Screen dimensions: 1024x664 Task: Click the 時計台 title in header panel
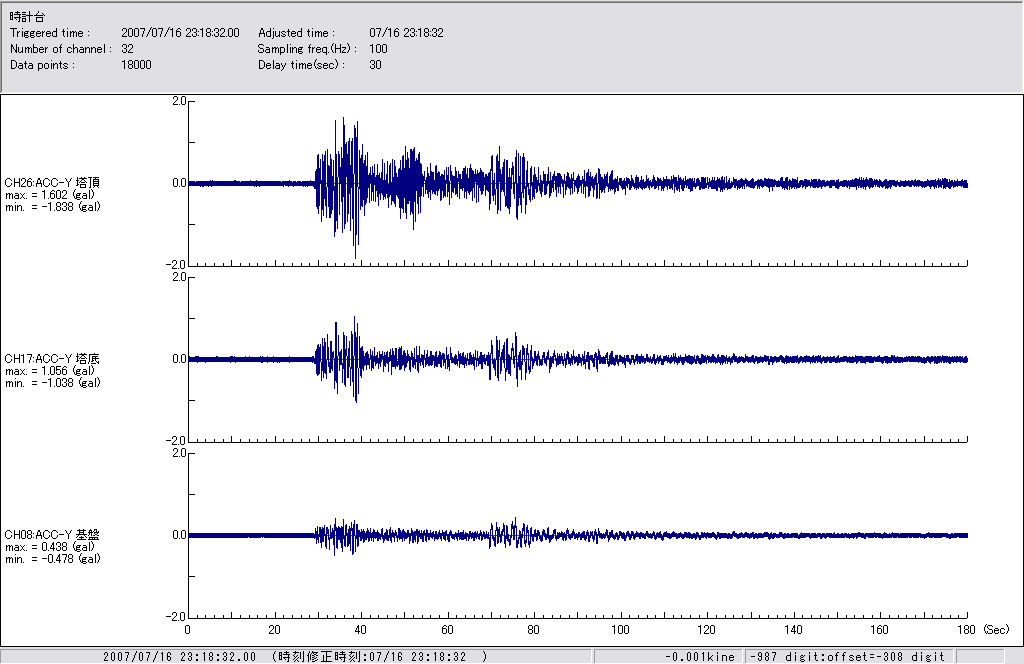[x=25, y=17]
